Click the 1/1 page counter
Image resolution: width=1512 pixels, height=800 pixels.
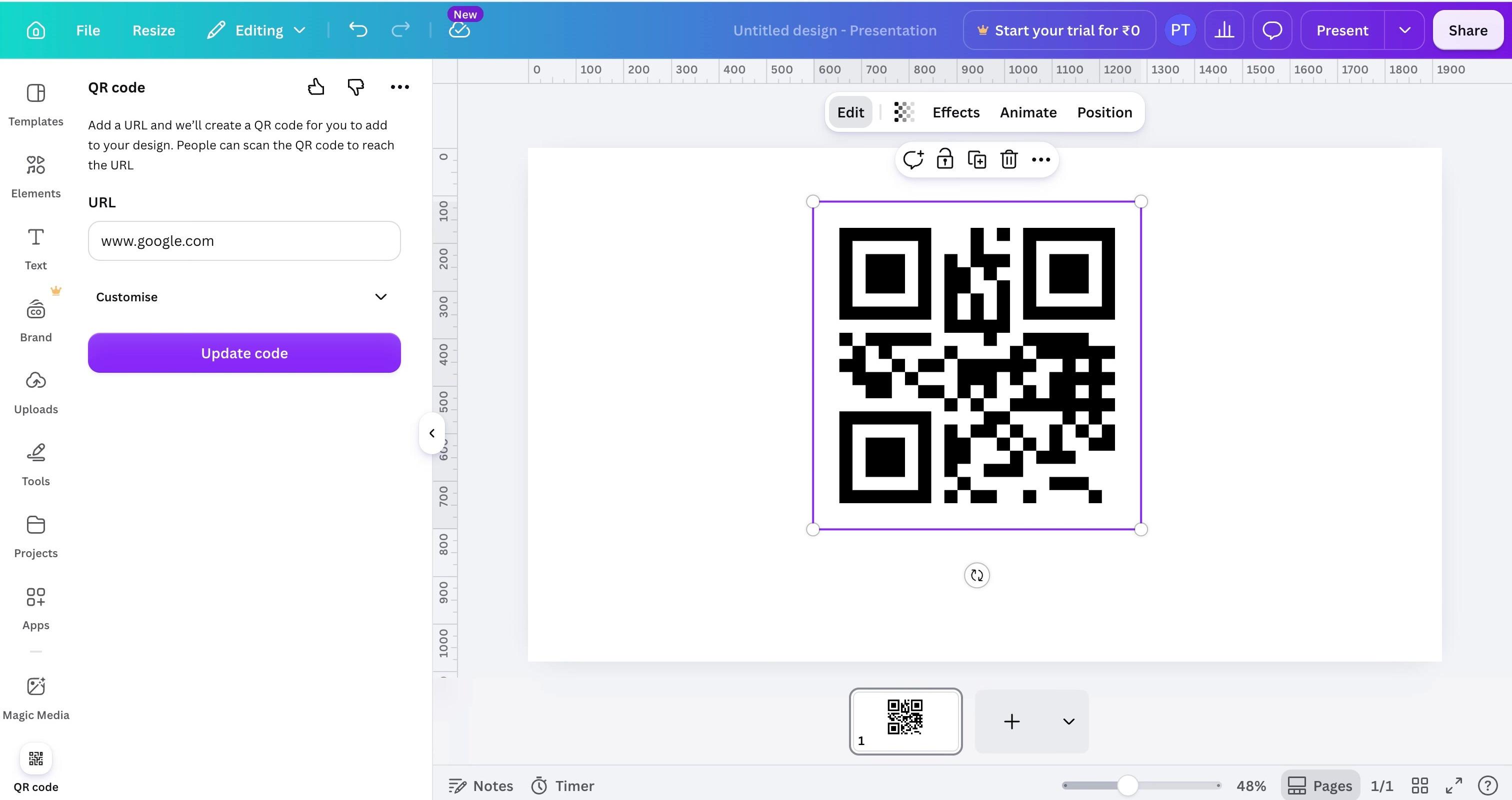click(x=1381, y=786)
